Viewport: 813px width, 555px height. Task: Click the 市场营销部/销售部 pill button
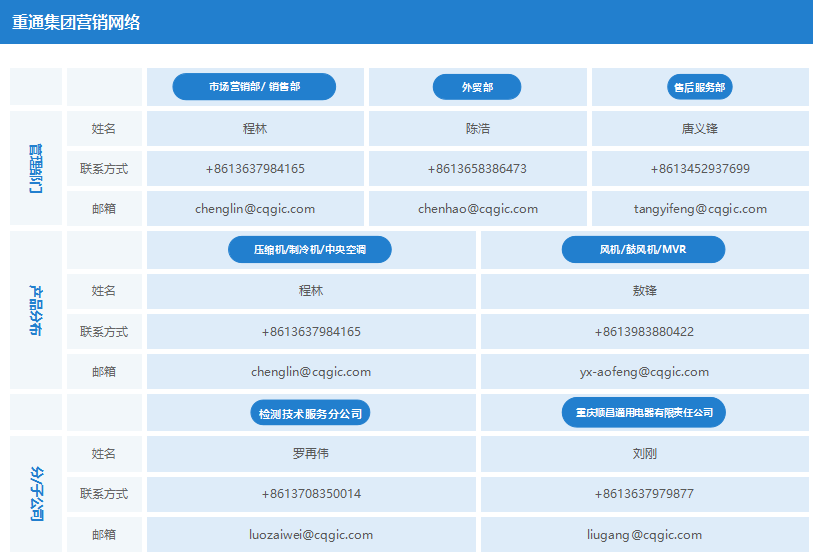click(x=254, y=87)
